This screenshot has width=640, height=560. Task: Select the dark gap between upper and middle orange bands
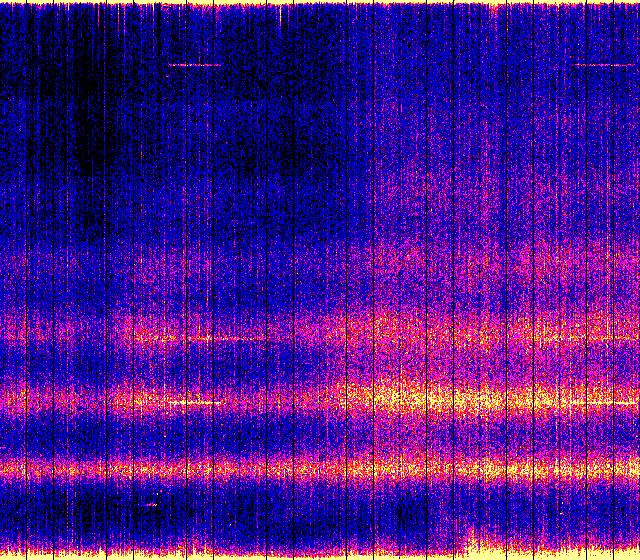coord(320,366)
